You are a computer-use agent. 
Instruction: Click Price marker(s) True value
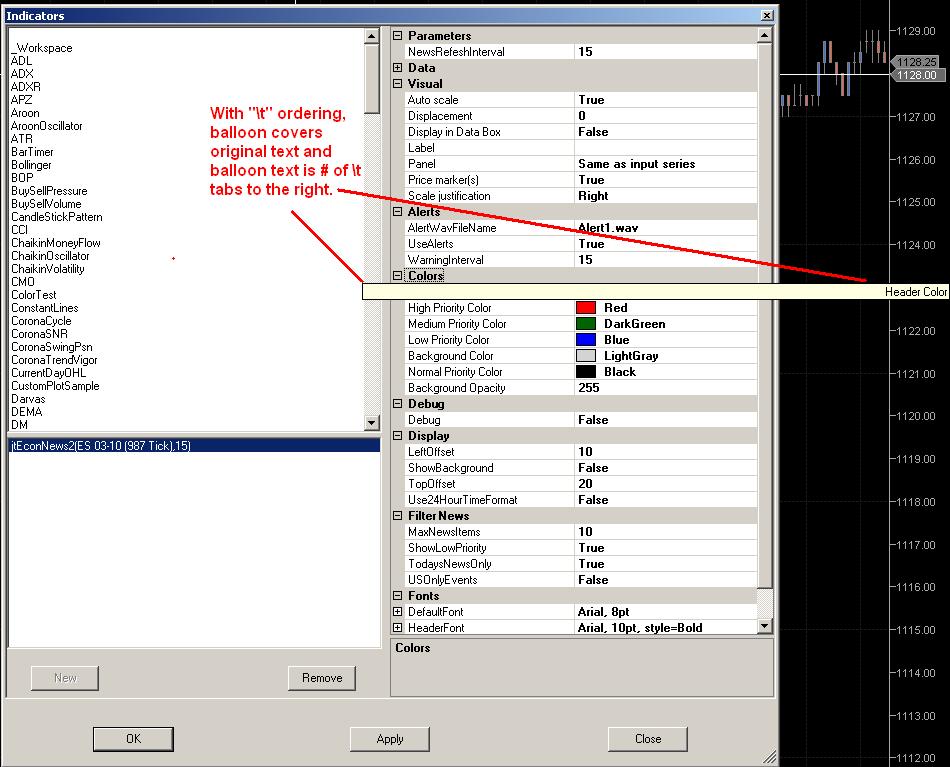[x=666, y=180]
